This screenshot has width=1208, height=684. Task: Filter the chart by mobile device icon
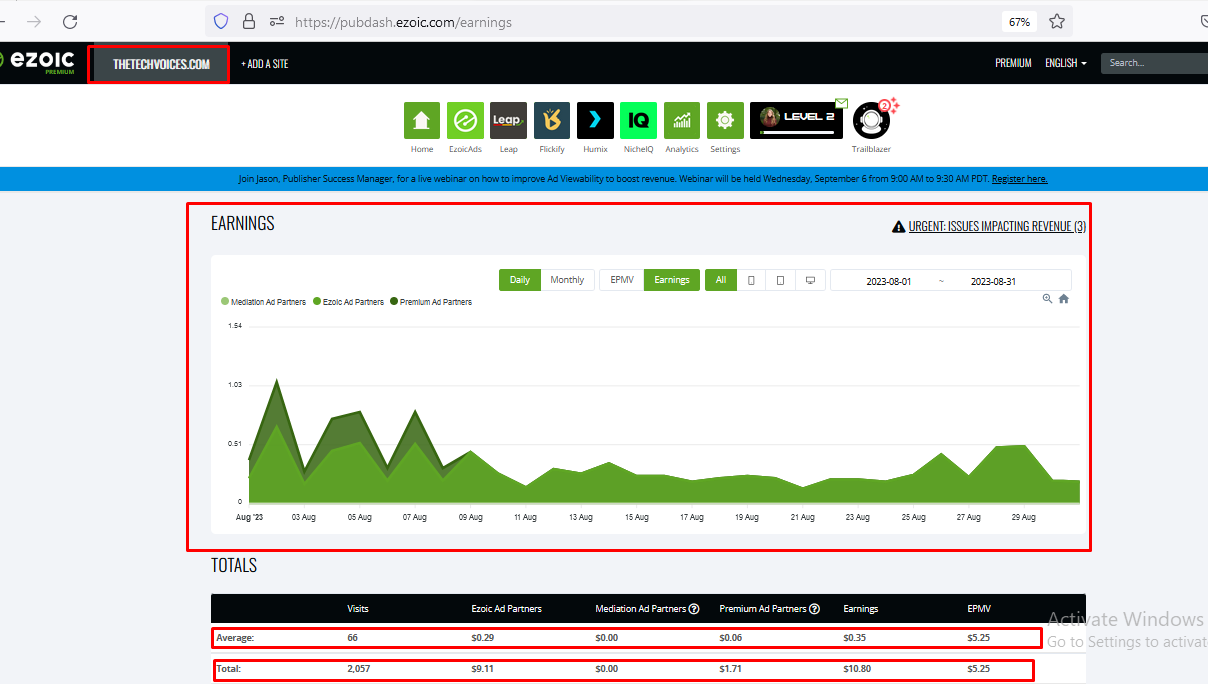[x=751, y=280]
